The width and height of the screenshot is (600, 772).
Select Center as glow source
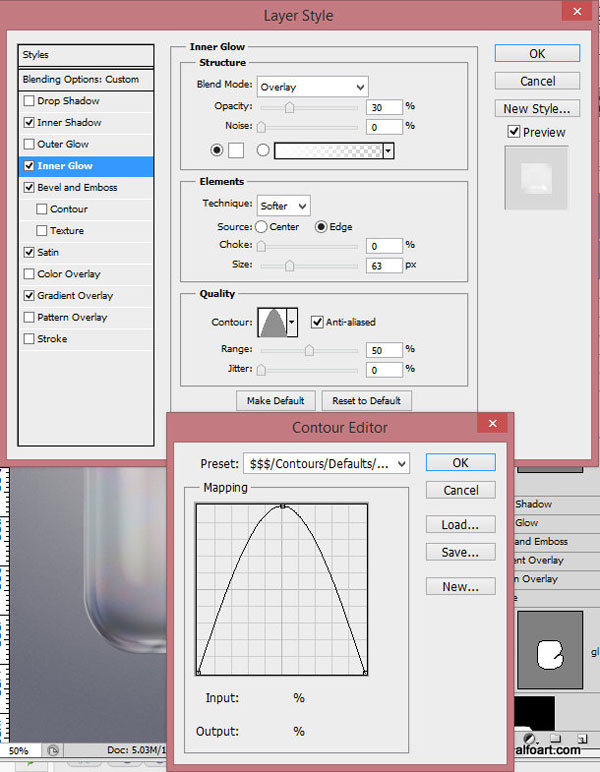[261, 226]
